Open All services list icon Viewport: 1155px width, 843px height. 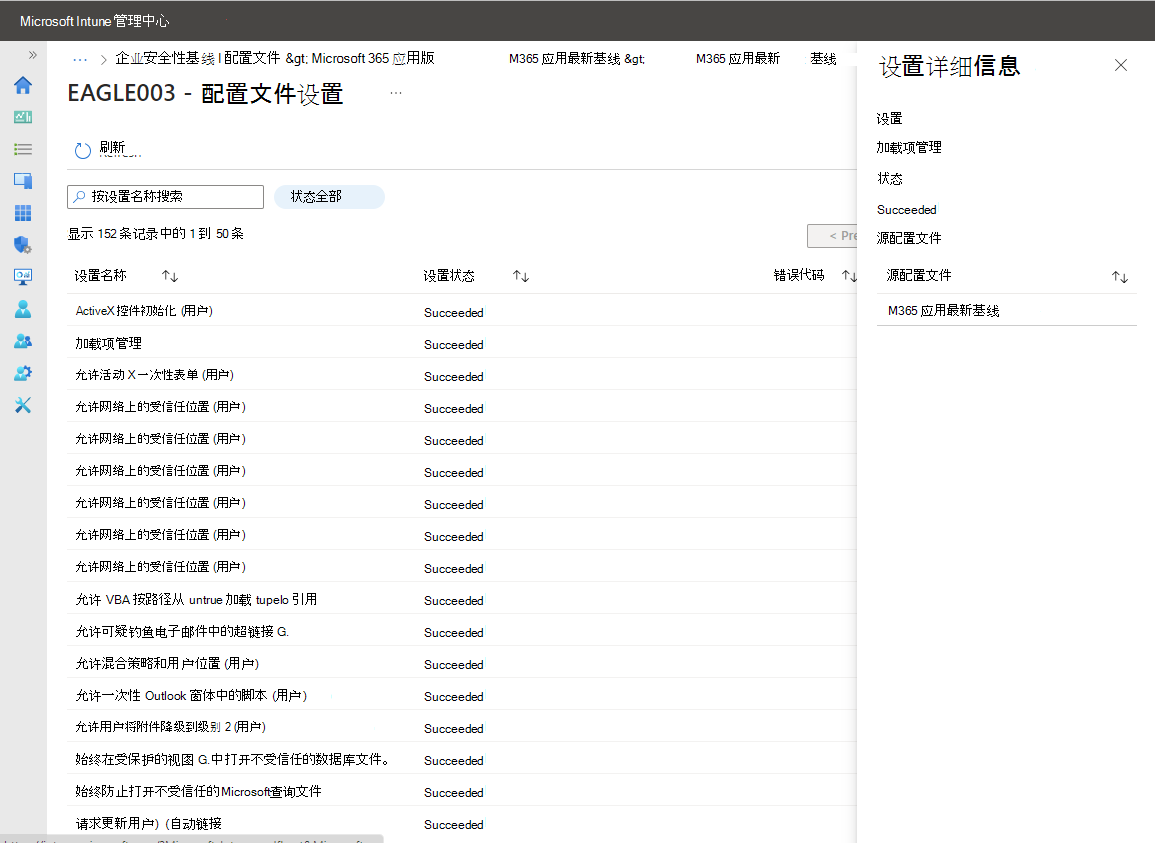(x=23, y=150)
